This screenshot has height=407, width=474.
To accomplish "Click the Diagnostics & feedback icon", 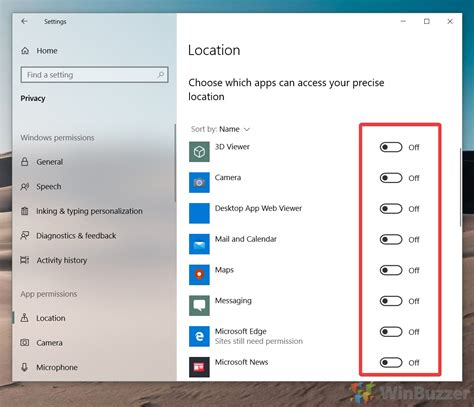I will [x=25, y=236].
